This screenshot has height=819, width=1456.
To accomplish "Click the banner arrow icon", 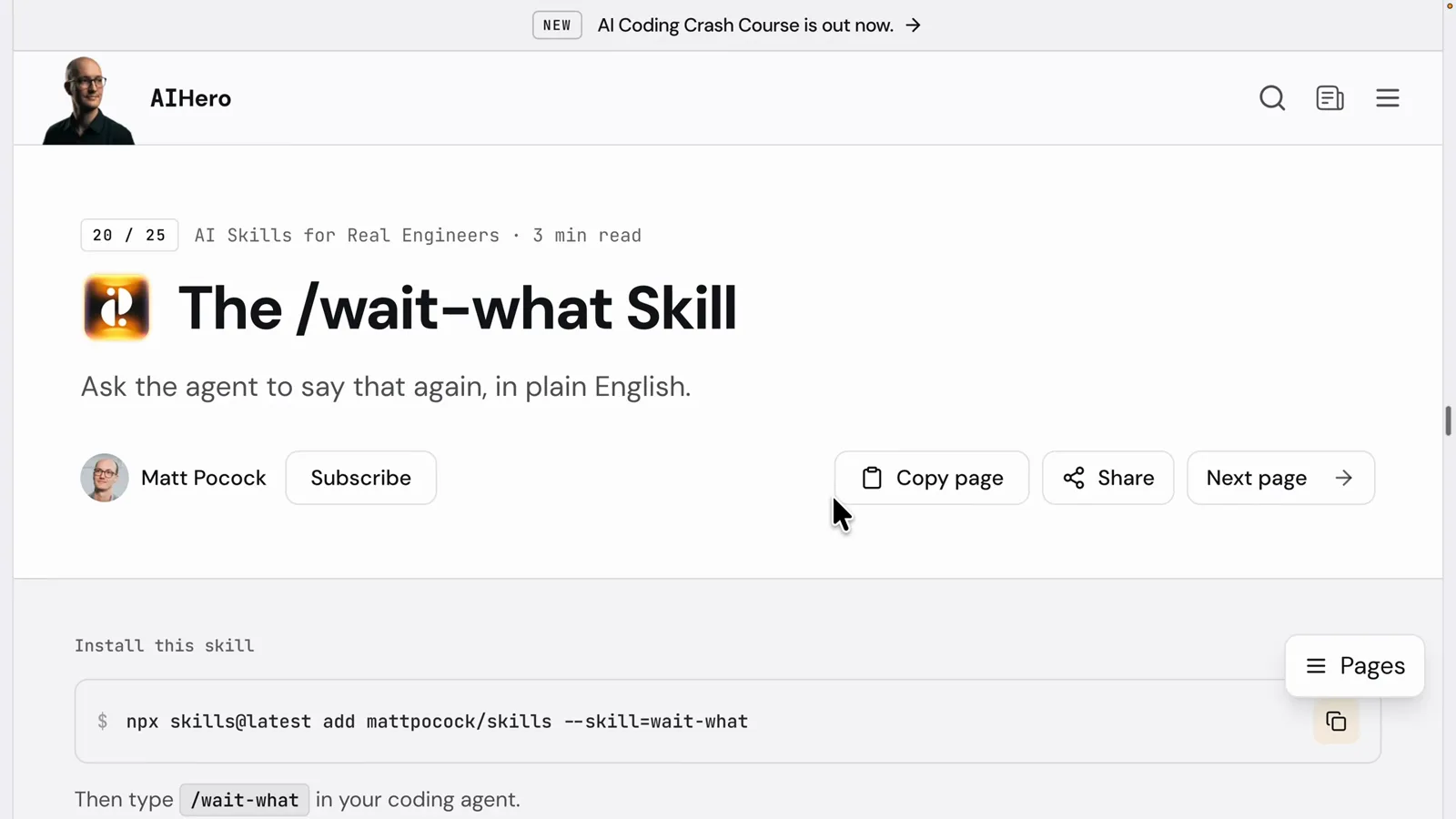I will tap(913, 25).
